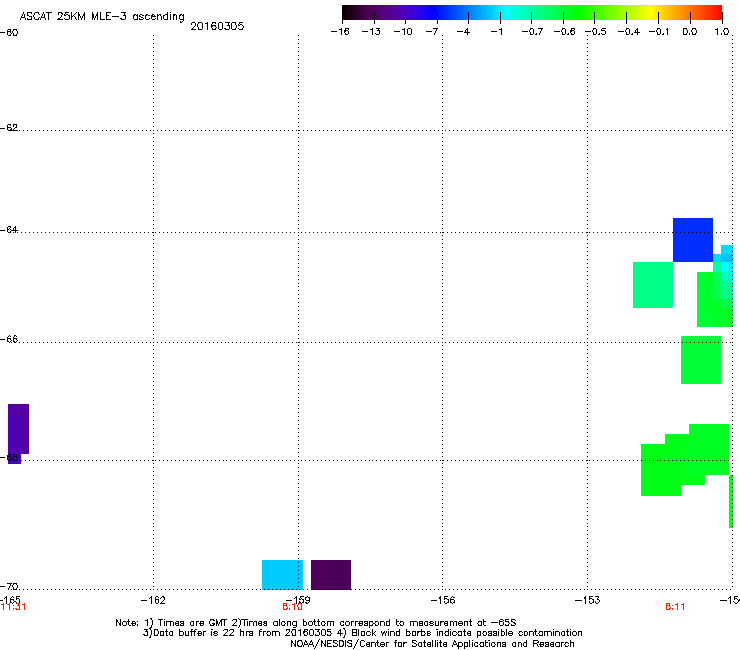Click the "-60" latitude axis label
The width and height of the screenshot is (740, 650).
click(9, 33)
